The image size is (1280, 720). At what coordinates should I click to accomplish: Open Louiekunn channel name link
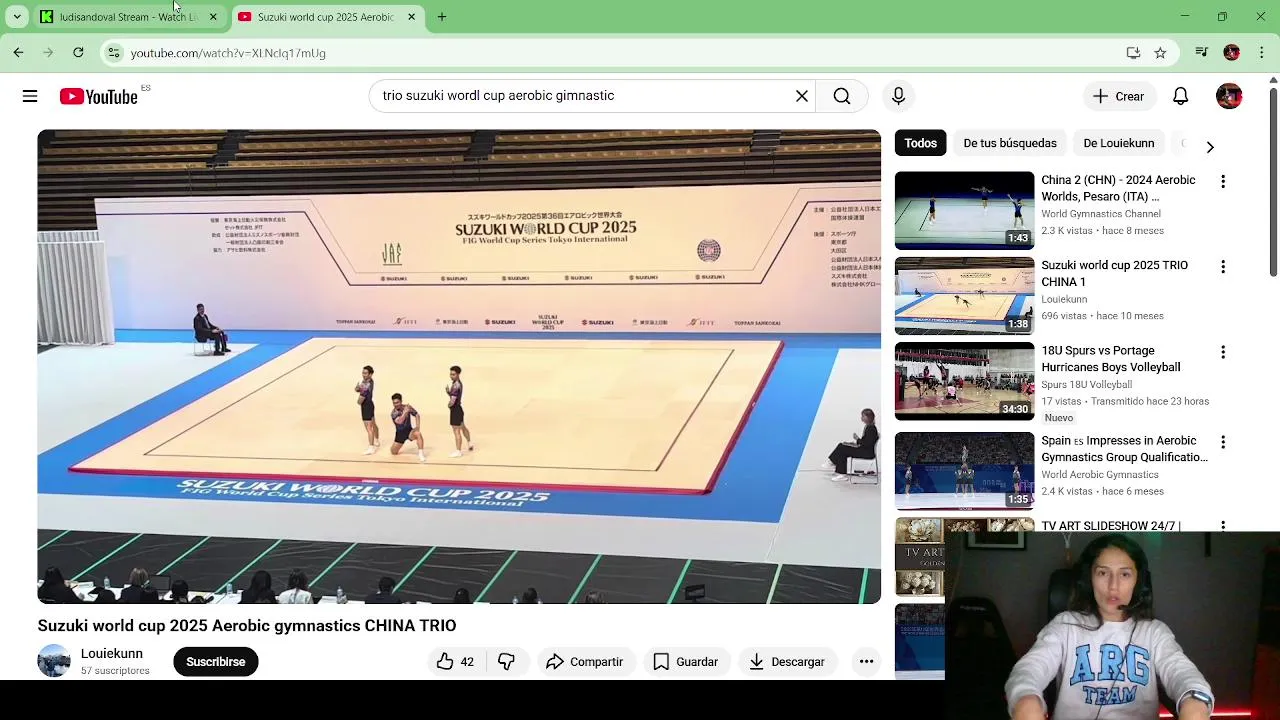[x=112, y=654]
